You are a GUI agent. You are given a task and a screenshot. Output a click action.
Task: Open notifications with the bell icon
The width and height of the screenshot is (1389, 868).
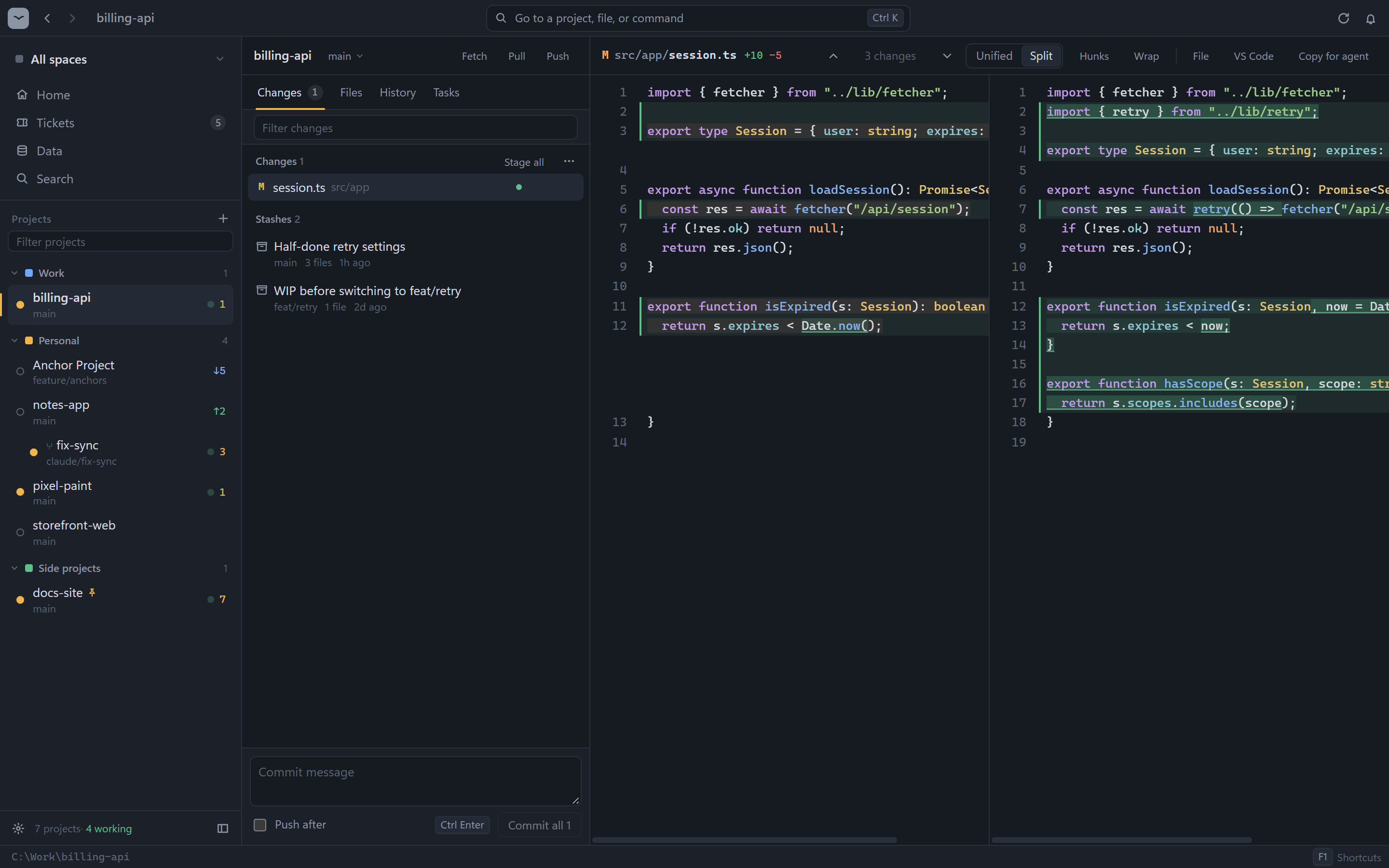[x=1371, y=18]
